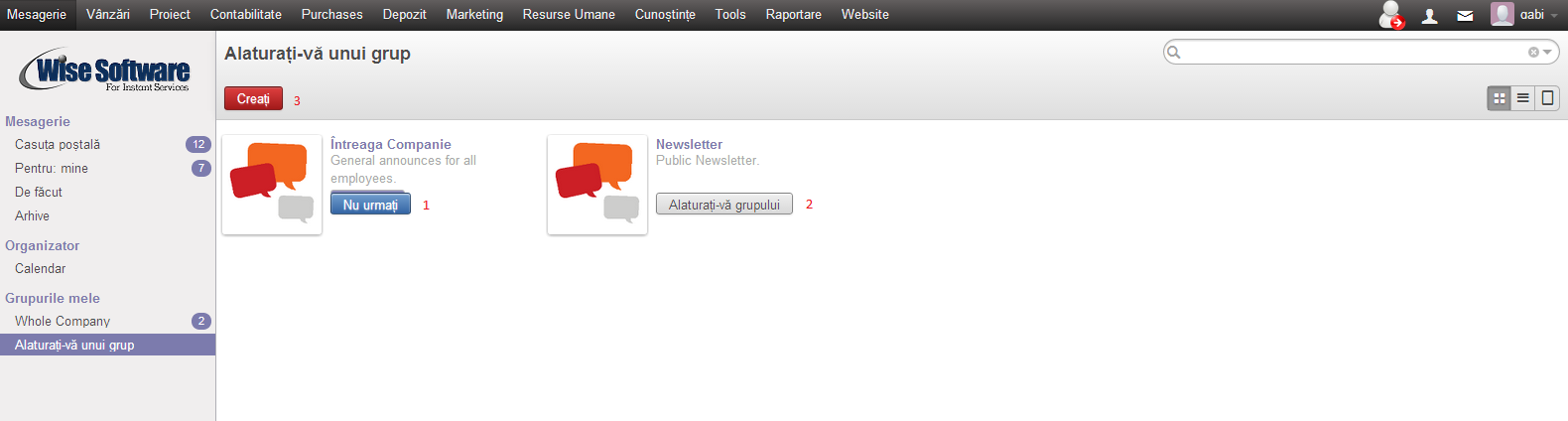1568x421 pixels.
Task: Open the envelope messages icon
Action: 1465,16
